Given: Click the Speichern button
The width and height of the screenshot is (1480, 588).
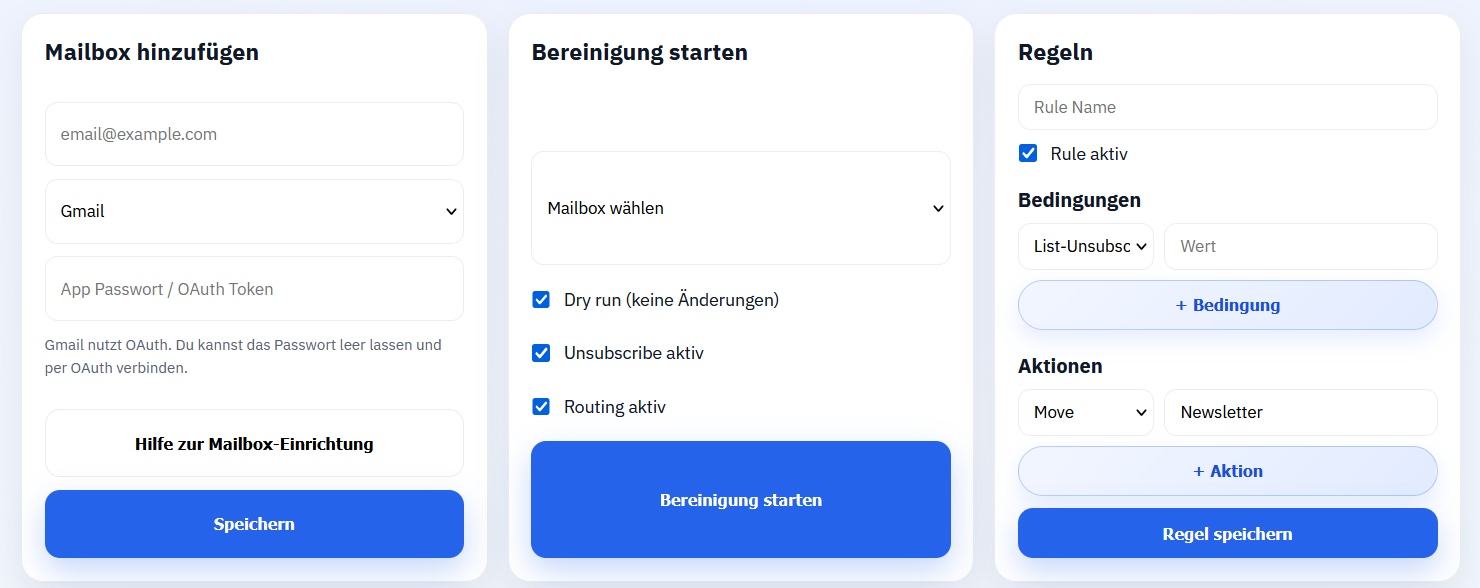Looking at the screenshot, I should (x=254, y=524).
